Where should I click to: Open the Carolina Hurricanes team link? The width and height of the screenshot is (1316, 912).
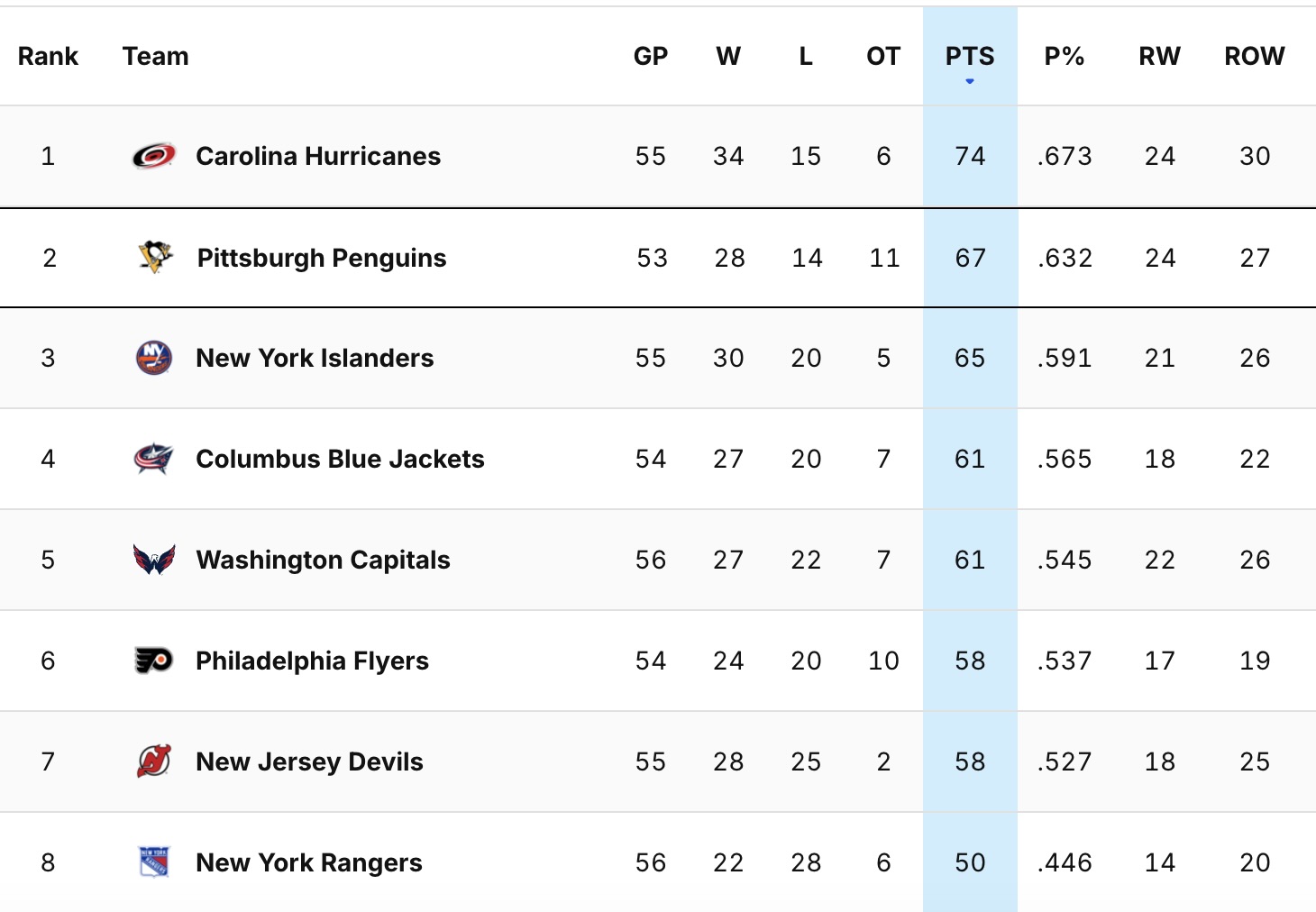pyautogui.click(x=318, y=156)
